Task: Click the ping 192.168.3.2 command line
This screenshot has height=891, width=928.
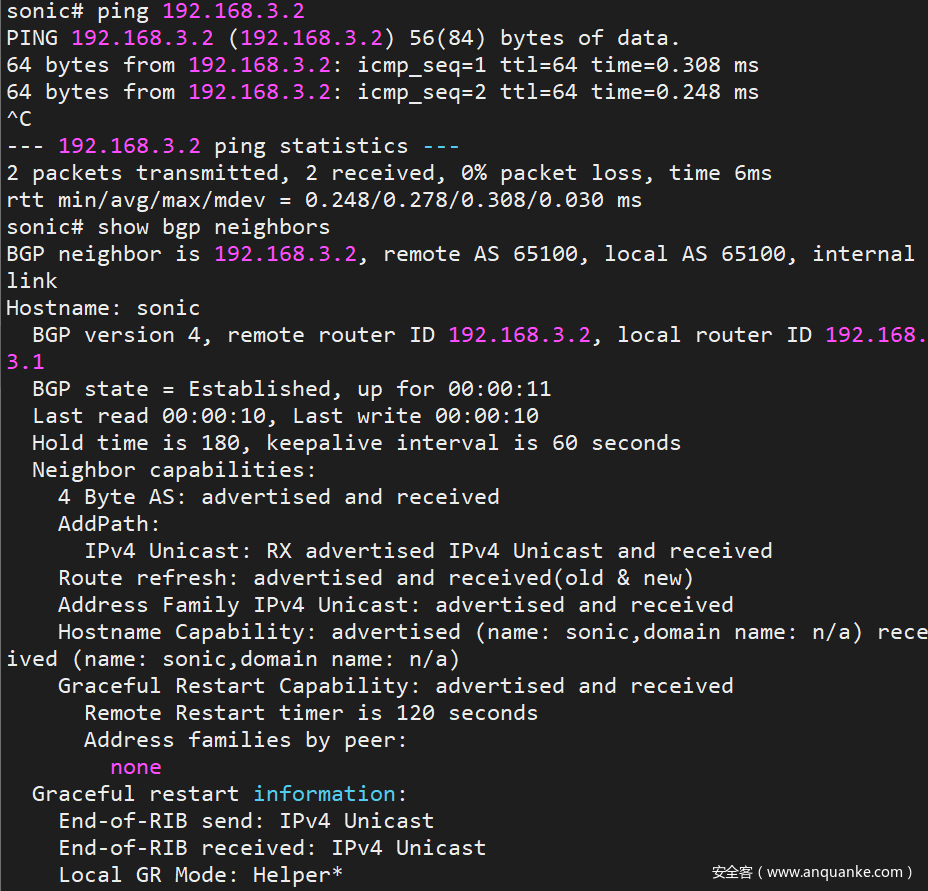Action: [x=155, y=12]
